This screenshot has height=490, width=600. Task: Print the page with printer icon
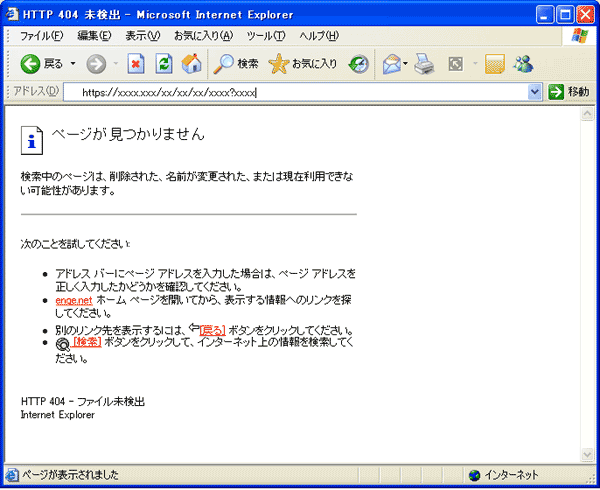pyautogui.click(x=425, y=63)
